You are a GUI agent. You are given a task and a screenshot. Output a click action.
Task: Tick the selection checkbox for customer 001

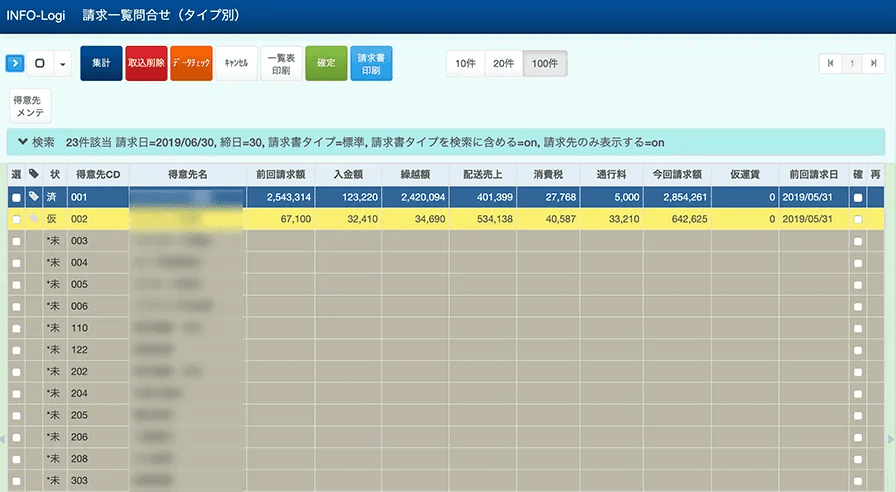click(x=15, y=198)
